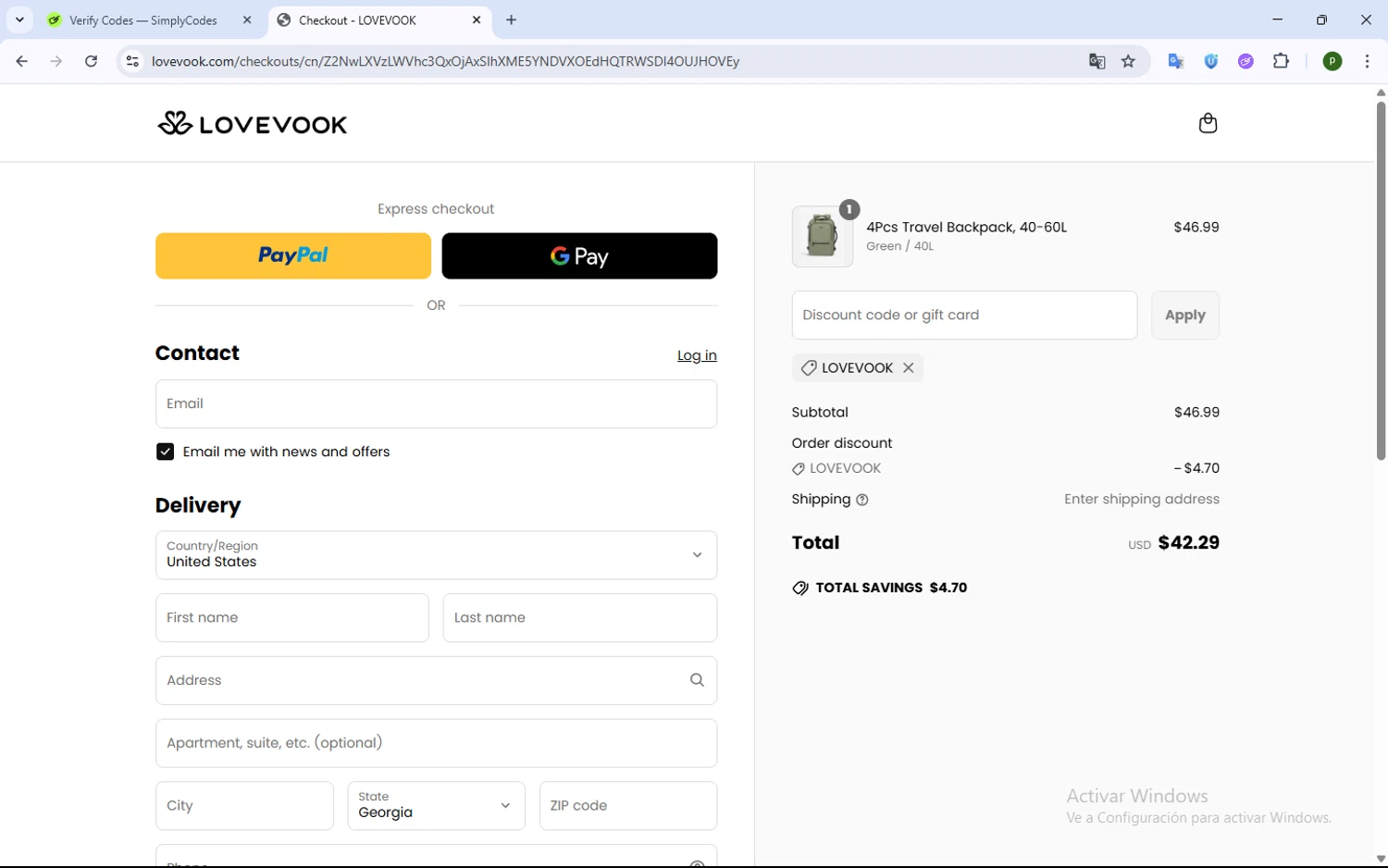Viewport: 1388px width, 868px height.
Task: Toggle Email me with news and offers
Action: tap(165, 452)
